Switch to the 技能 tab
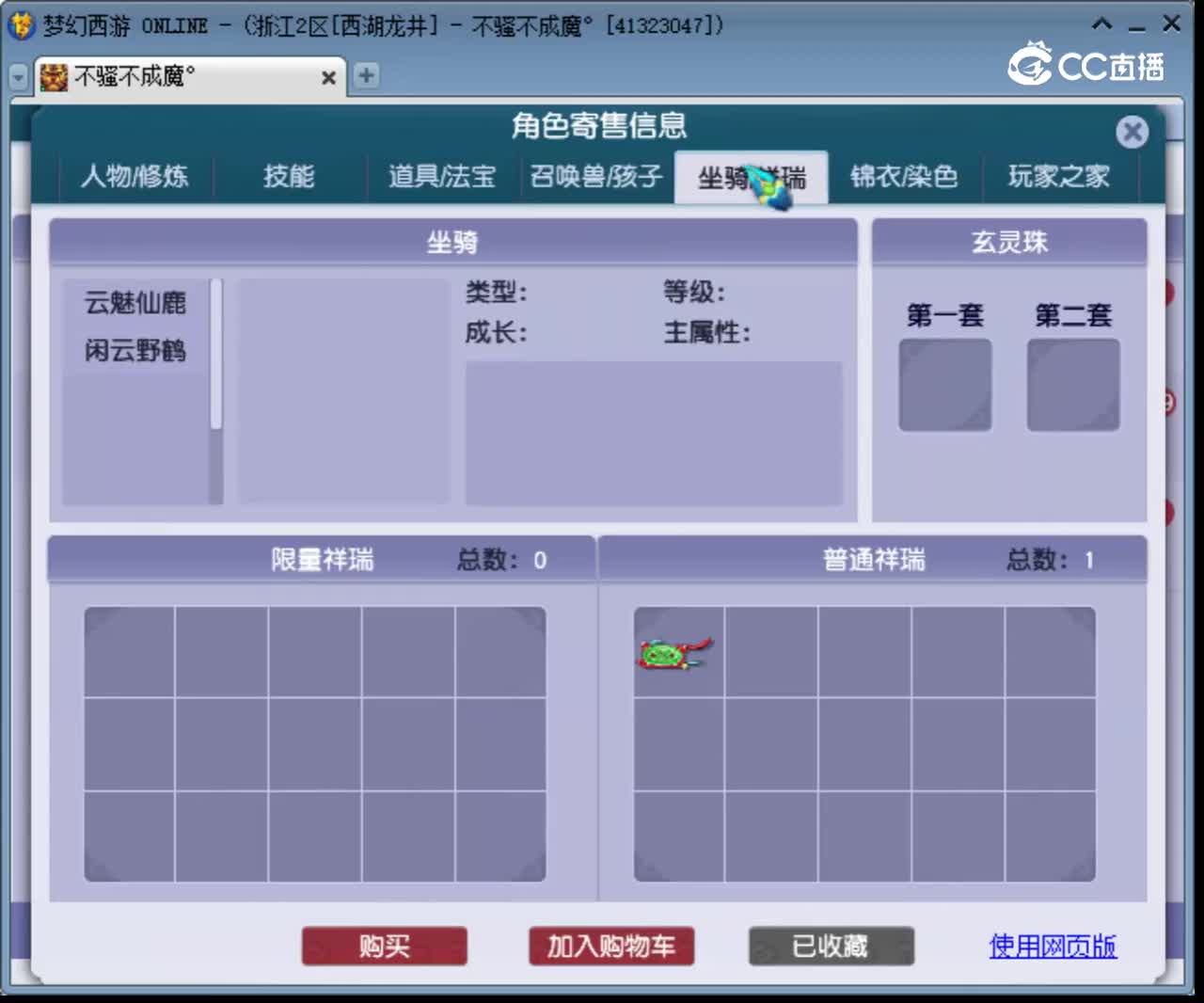The height and width of the screenshot is (1003, 1204). pos(289,176)
